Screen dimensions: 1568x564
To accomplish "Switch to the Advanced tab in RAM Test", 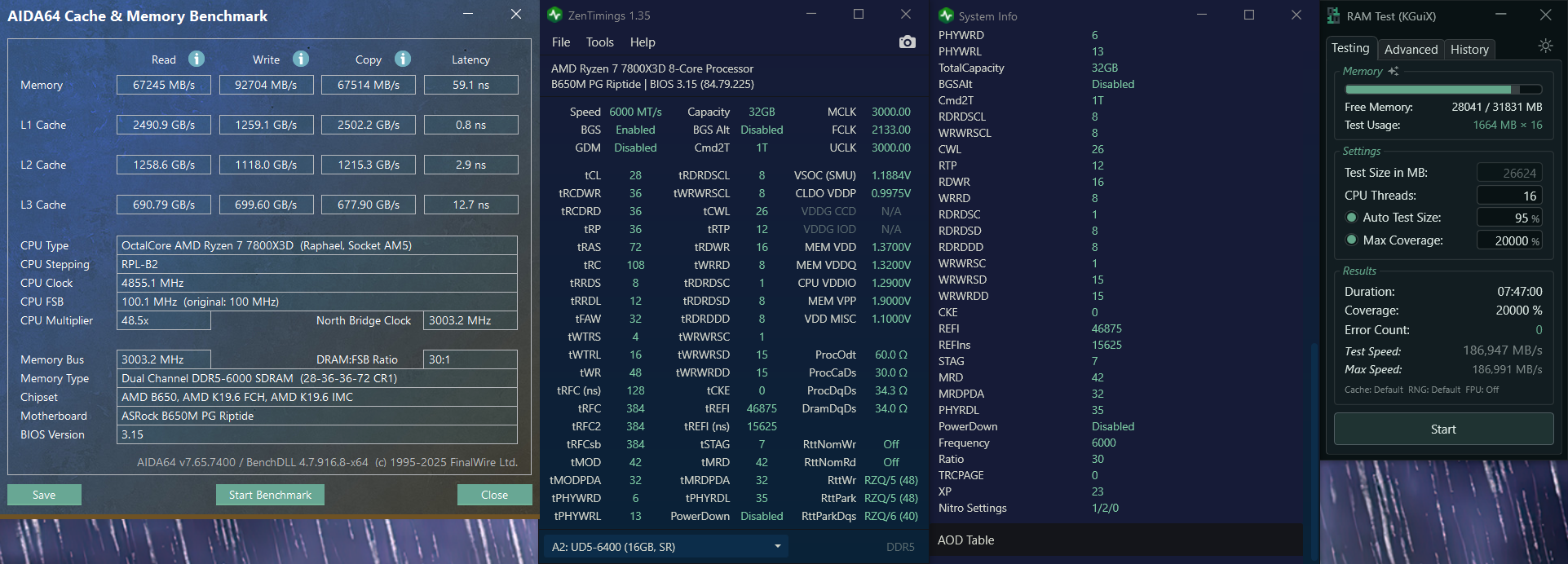I will point(1411,50).
